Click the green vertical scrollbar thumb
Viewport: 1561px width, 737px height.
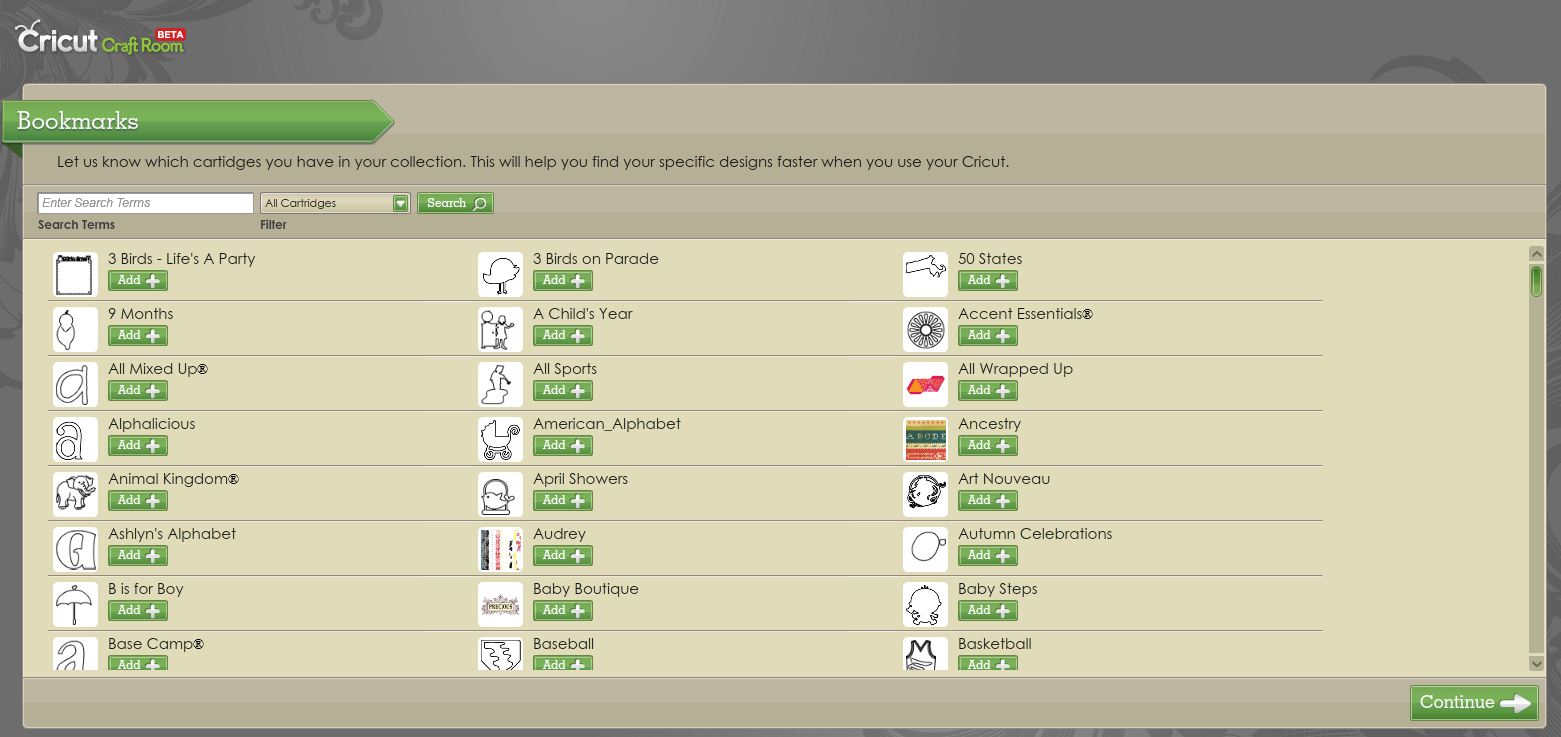click(1536, 281)
